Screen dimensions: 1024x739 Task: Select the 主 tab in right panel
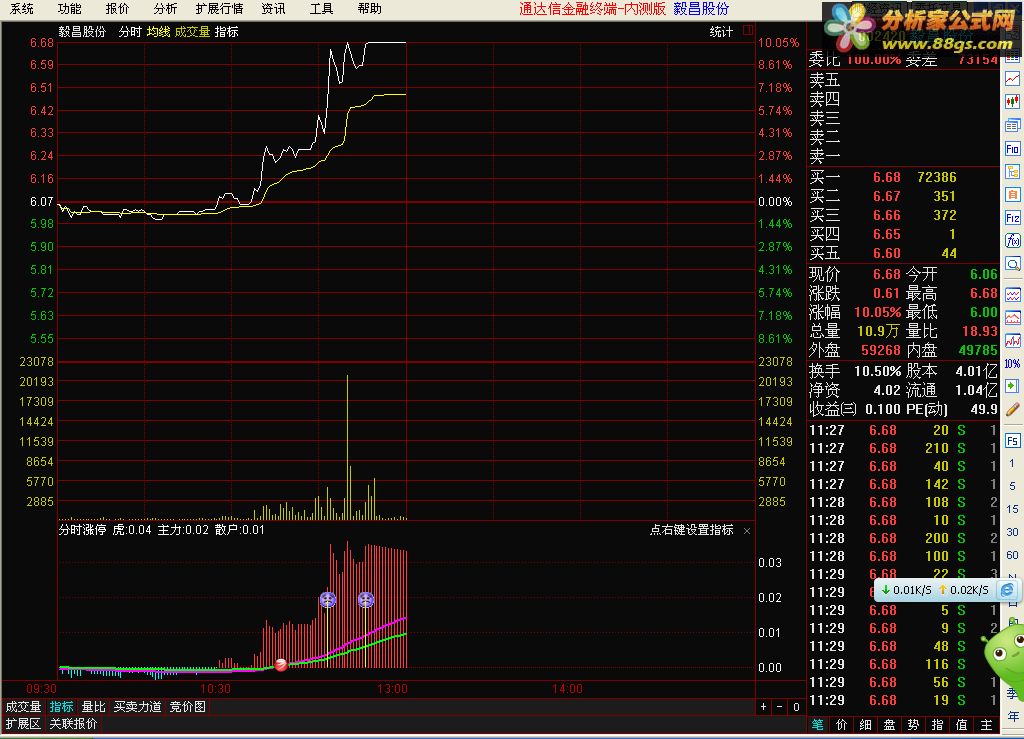[x=986, y=725]
